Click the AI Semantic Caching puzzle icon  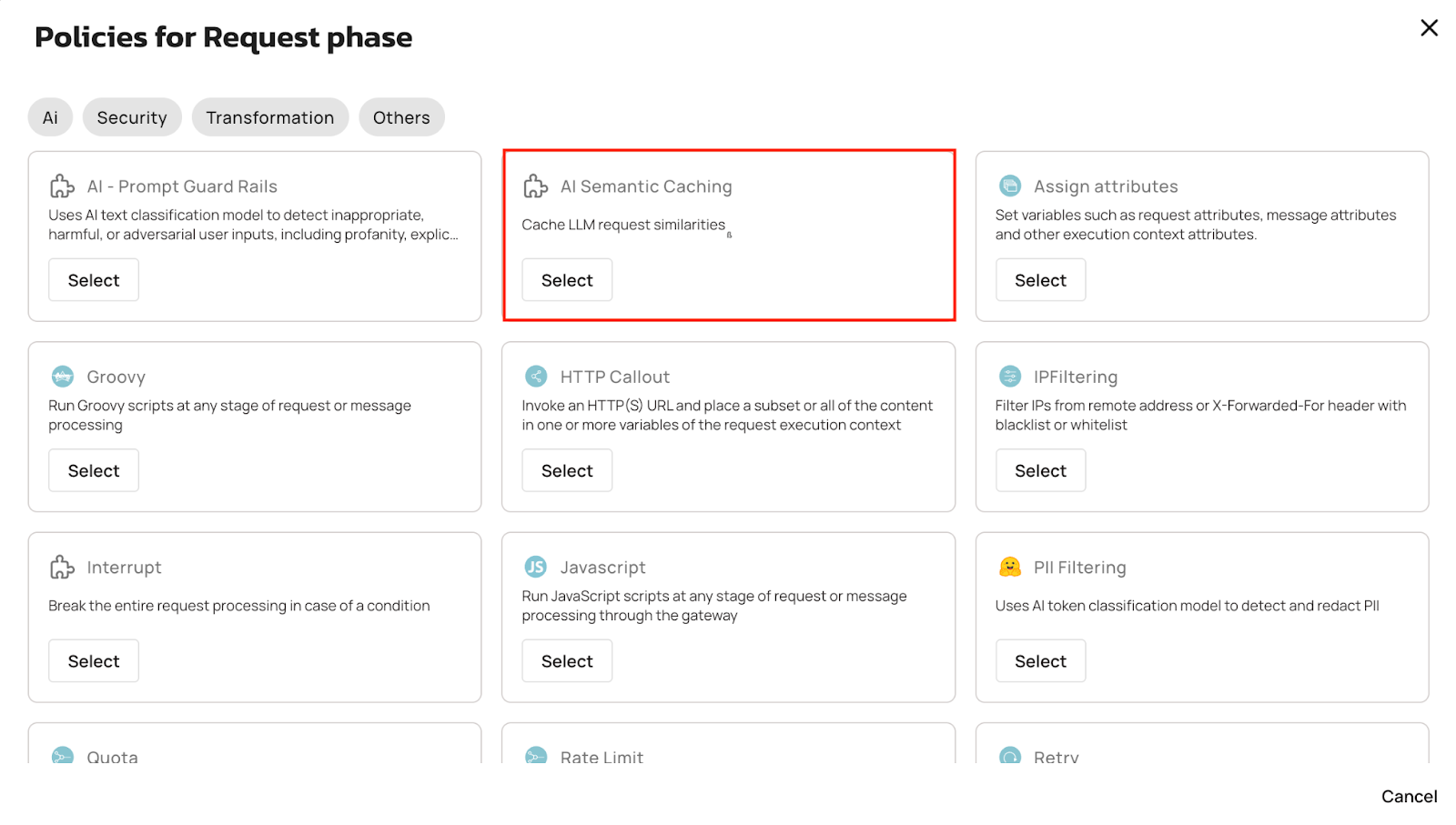535,186
